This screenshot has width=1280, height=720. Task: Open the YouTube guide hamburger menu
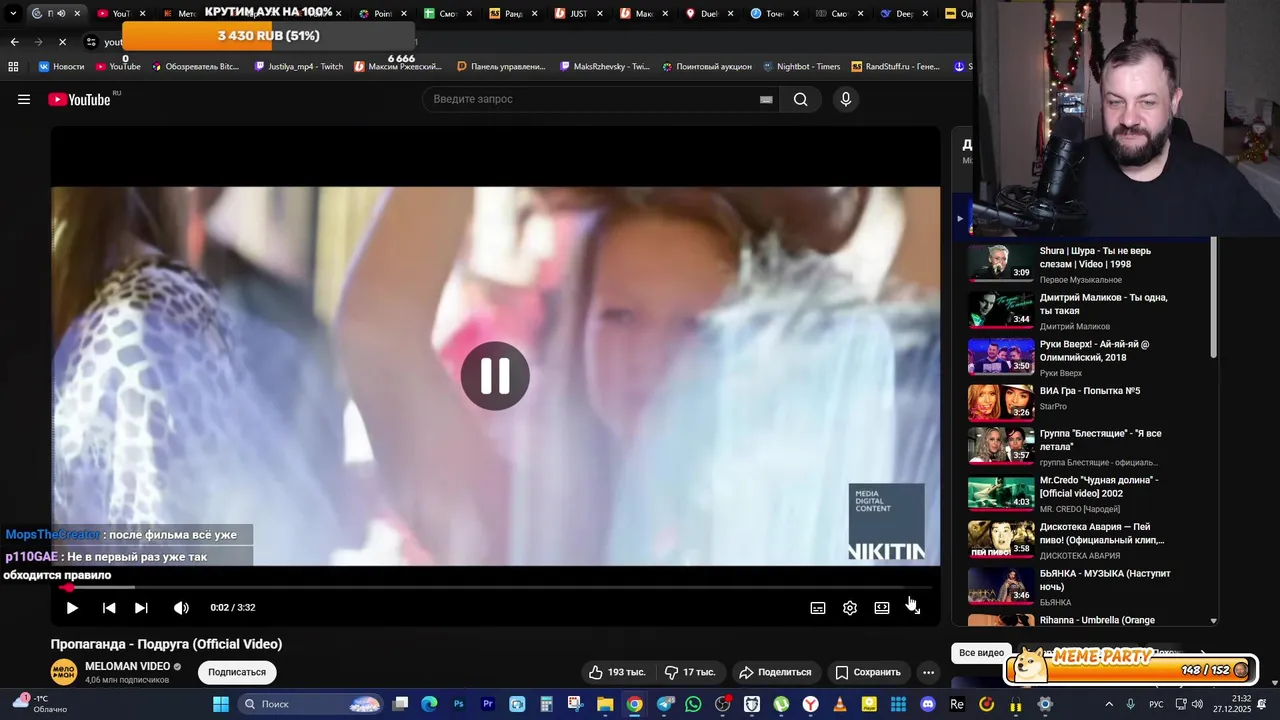coord(24,99)
